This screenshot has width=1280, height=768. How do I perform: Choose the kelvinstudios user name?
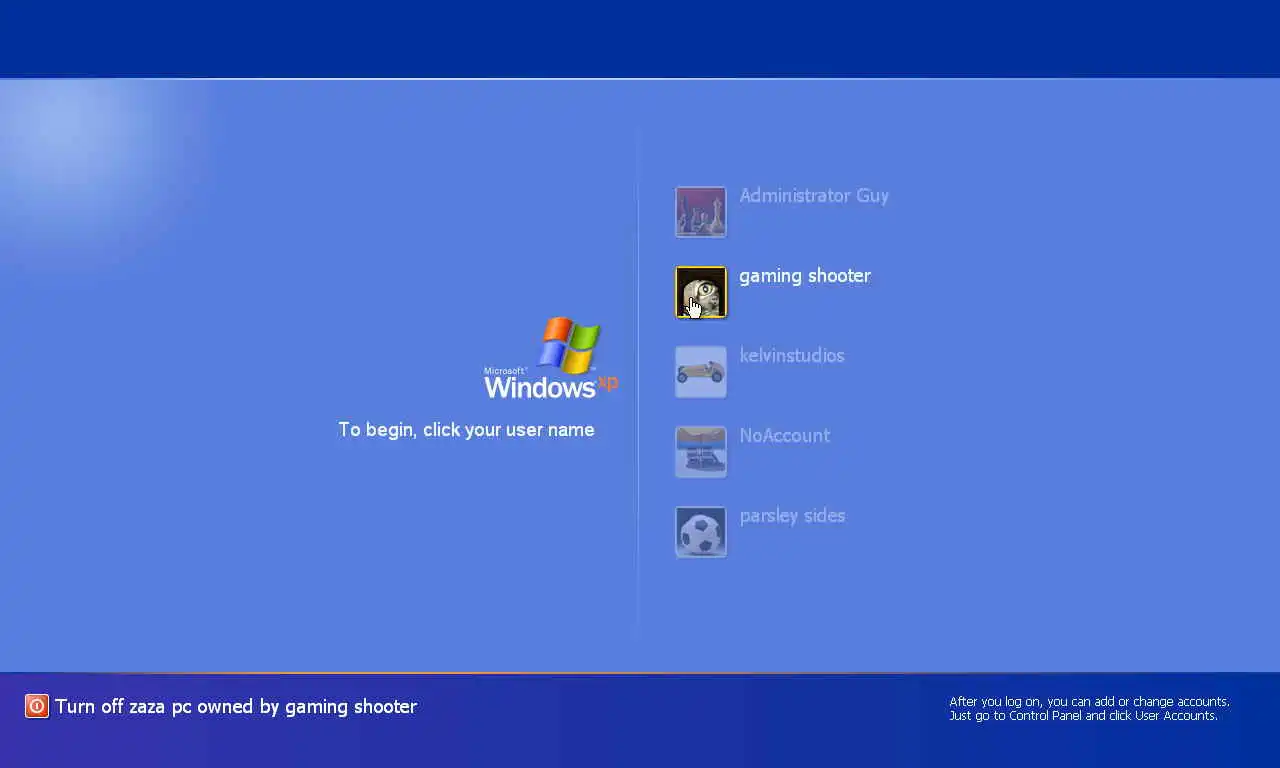[x=792, y=356]
